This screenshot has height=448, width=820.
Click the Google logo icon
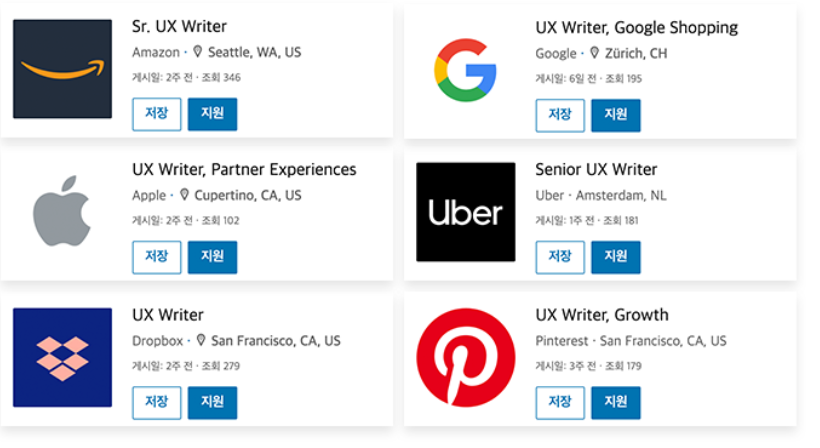click(465, 70)
